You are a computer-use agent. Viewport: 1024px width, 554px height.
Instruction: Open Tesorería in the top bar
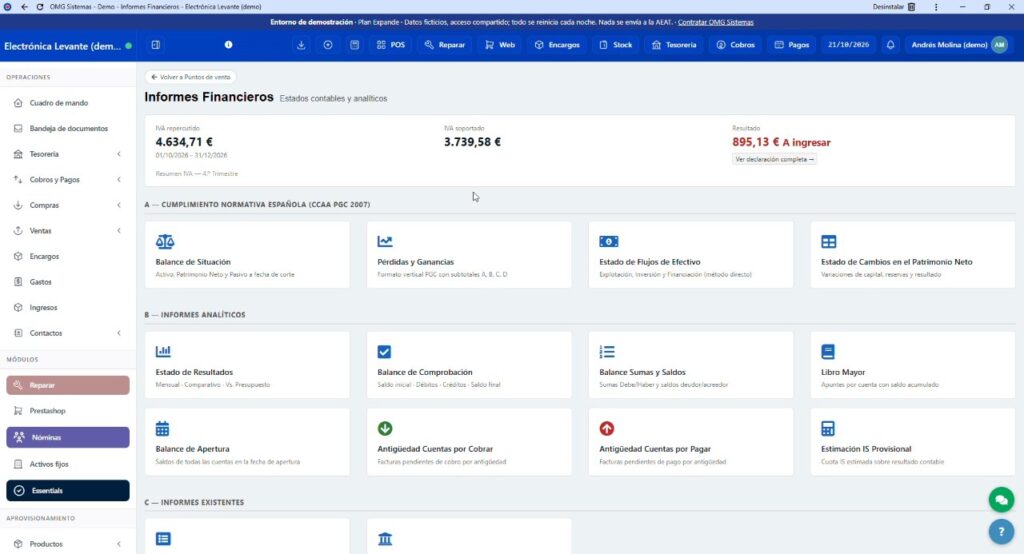[x=675, y=45]
